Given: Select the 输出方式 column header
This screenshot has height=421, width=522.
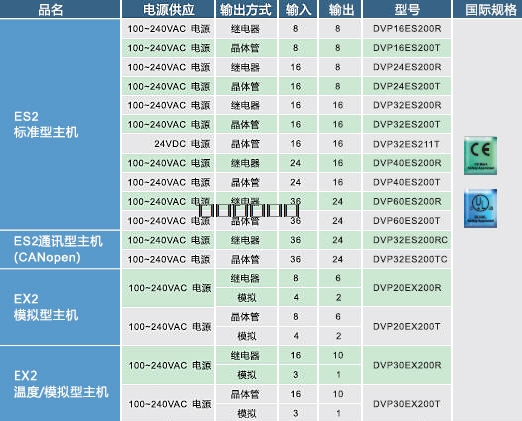Looking at the screenshot, I should (246, 10).
